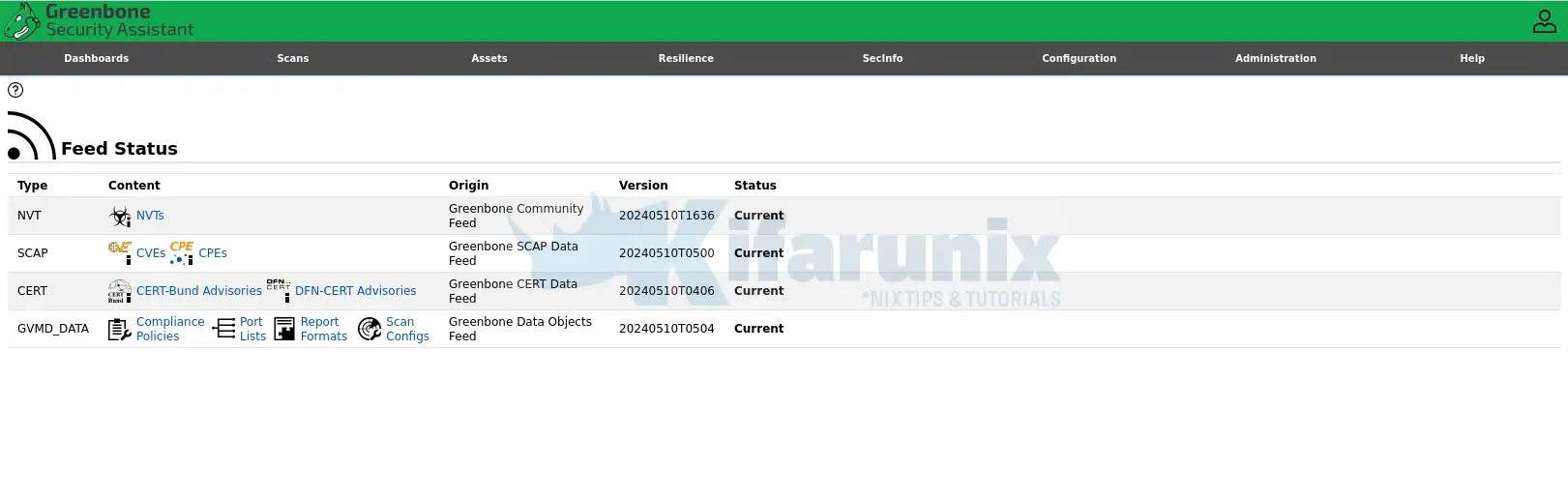Open the Dashboards menu
The image size is (1568, 497).
point(97,58)
